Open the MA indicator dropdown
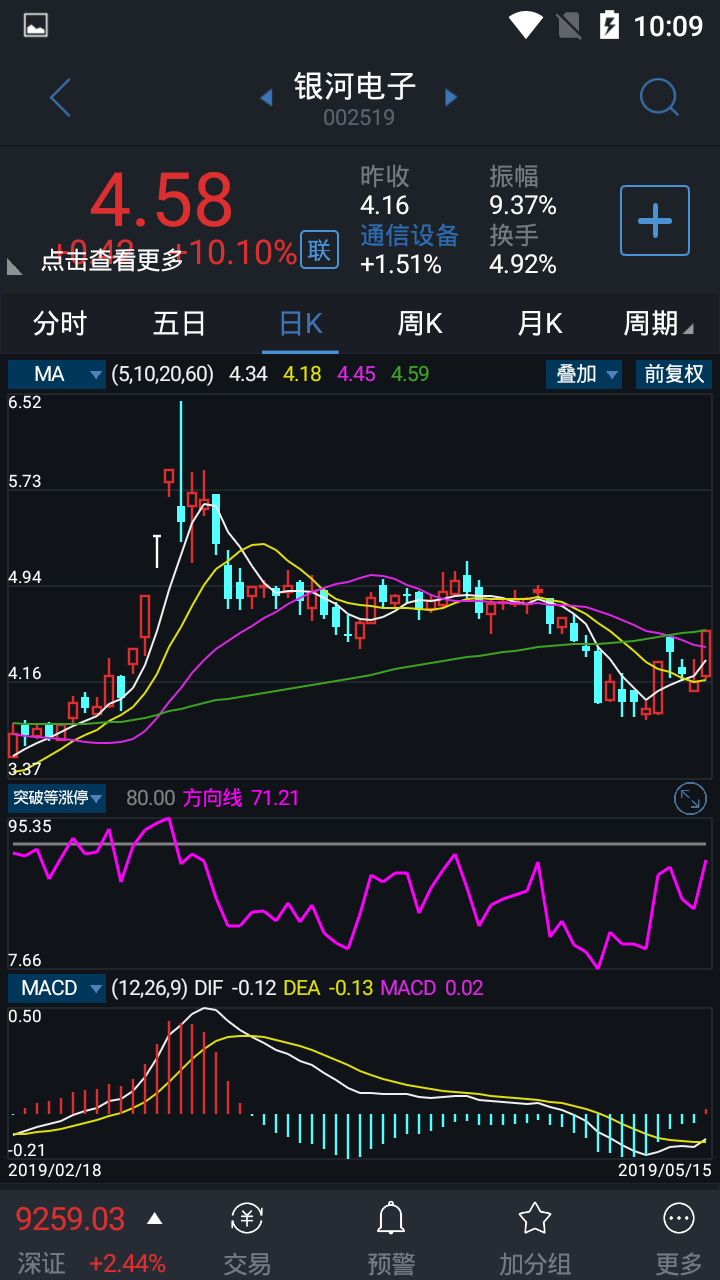The width and height of the screenshot is (720, 1280). coord(57,375)
